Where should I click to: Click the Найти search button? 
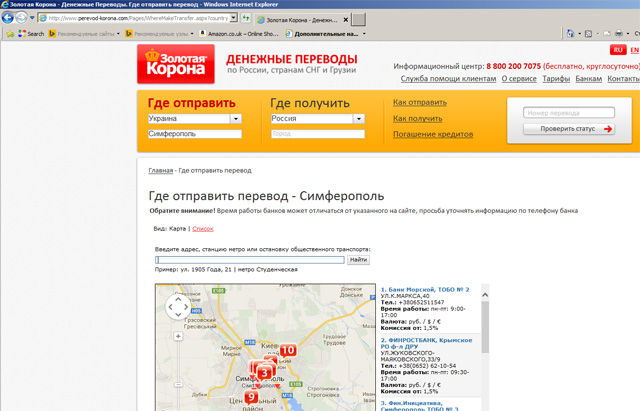[358, 260]
